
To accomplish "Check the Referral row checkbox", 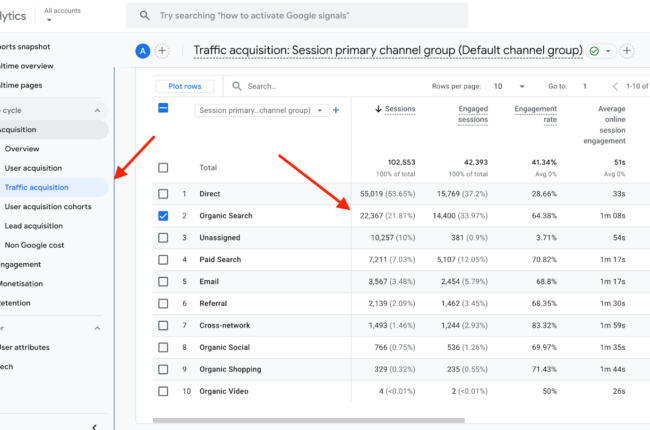I will click(x=163, y=304).
